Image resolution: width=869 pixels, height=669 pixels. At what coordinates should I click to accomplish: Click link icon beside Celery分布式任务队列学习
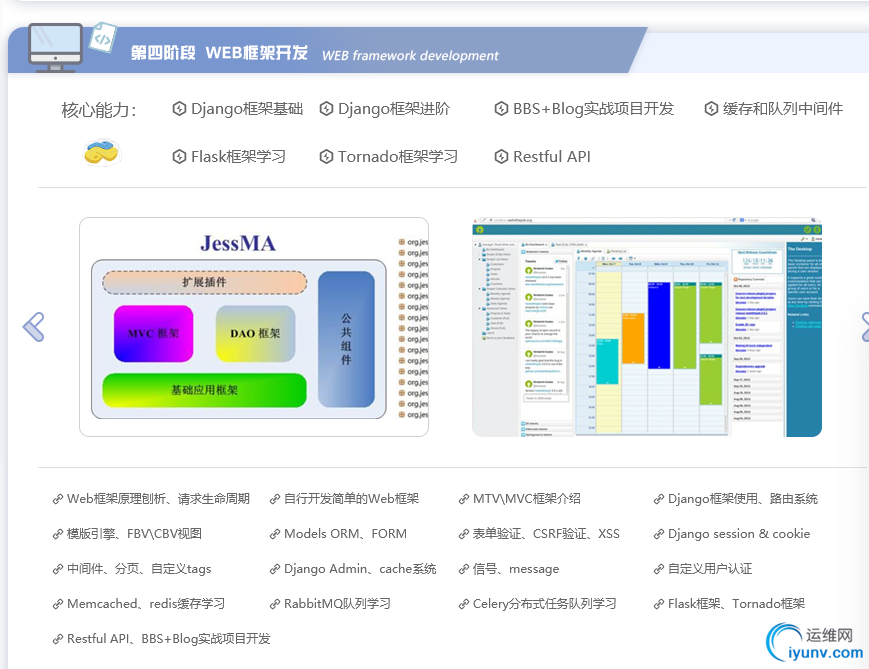click(x=464, y=604)
